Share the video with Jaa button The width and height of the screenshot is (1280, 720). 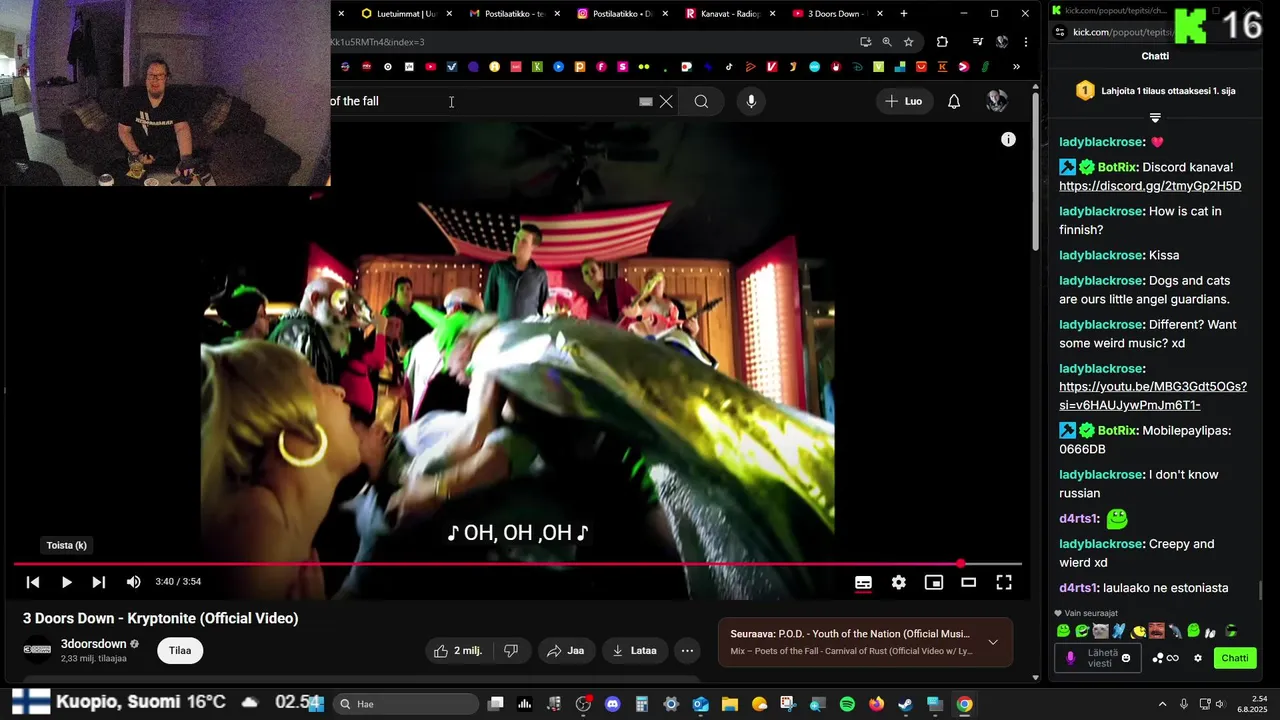coord(565,651)
